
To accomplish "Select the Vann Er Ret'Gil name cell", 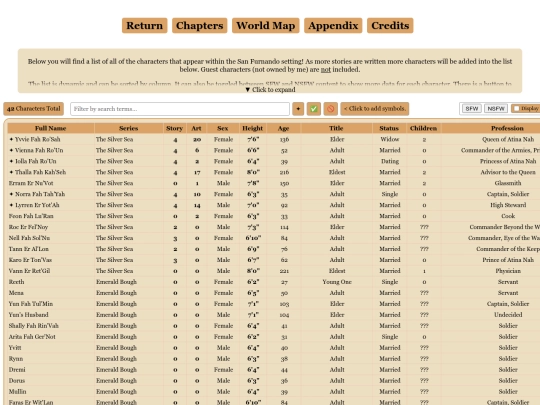I will pos(51,271).
